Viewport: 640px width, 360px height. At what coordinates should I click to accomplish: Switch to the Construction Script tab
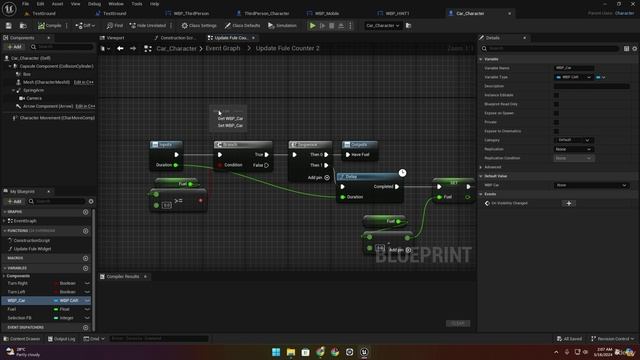coord(177,38)
